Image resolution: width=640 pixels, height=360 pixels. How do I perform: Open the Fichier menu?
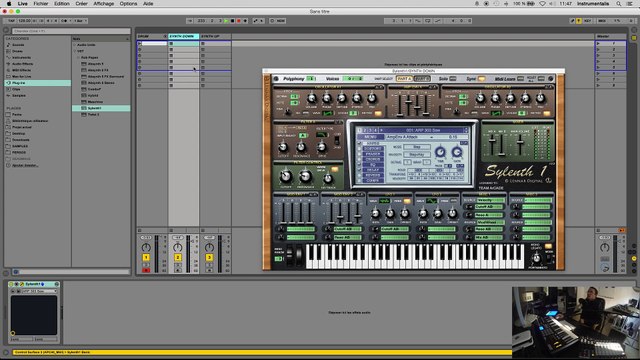coord(41,4)
